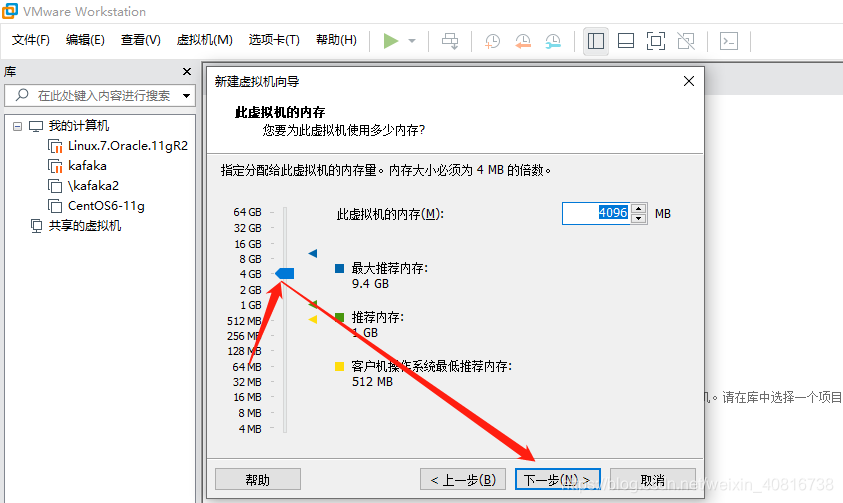
Task: Decrease memory with the down stepper arrow
Action: (639, 218)
